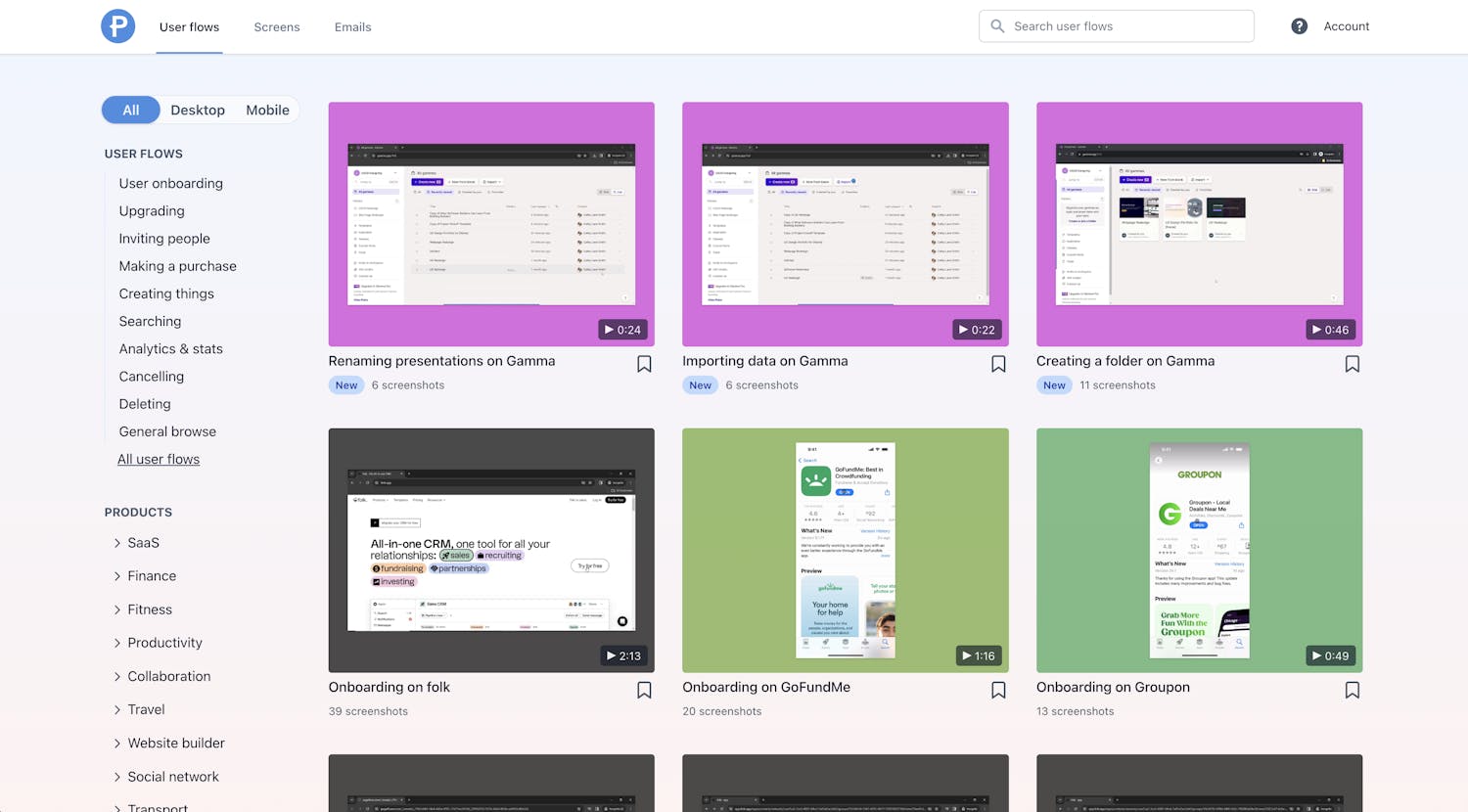The image size is (1468, 812).
Task: Open the All user flows link
Action: pyautogui.click(x=159, y=459)
